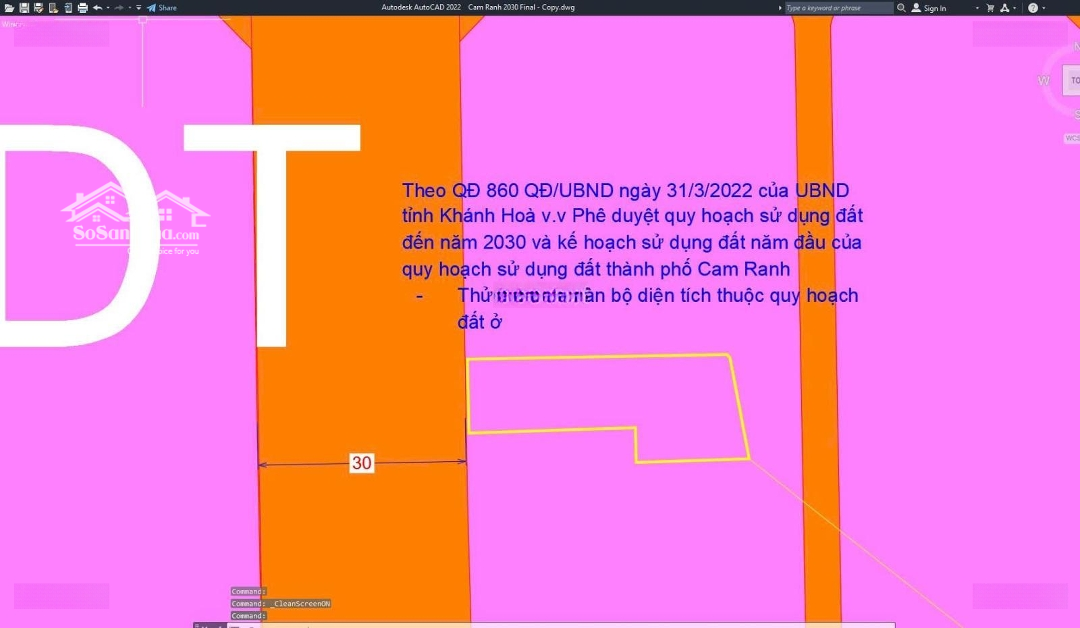Open the Help dropdown arrow
Viewport: 1080px width, 628px height.
(1045, 8)
